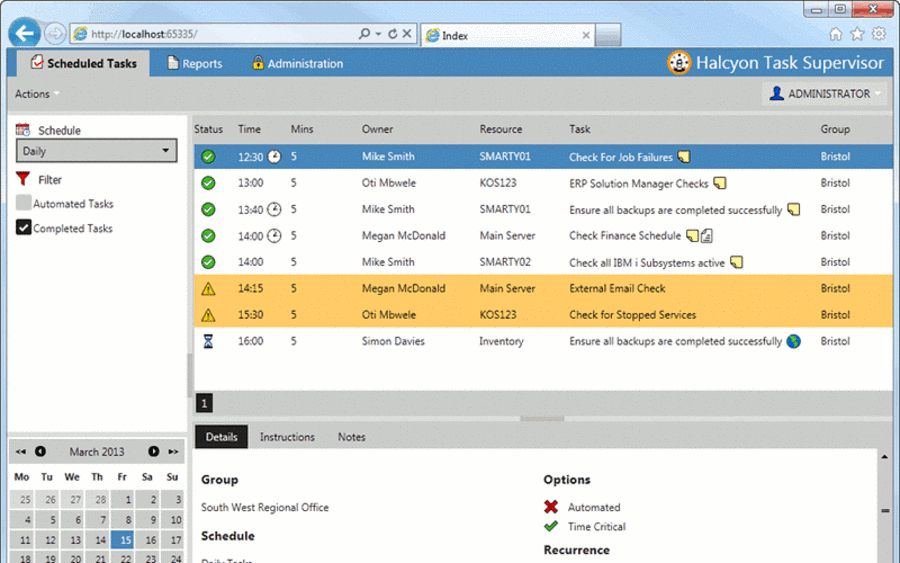Open address bar search dropdown arrow

pos(378,34)
